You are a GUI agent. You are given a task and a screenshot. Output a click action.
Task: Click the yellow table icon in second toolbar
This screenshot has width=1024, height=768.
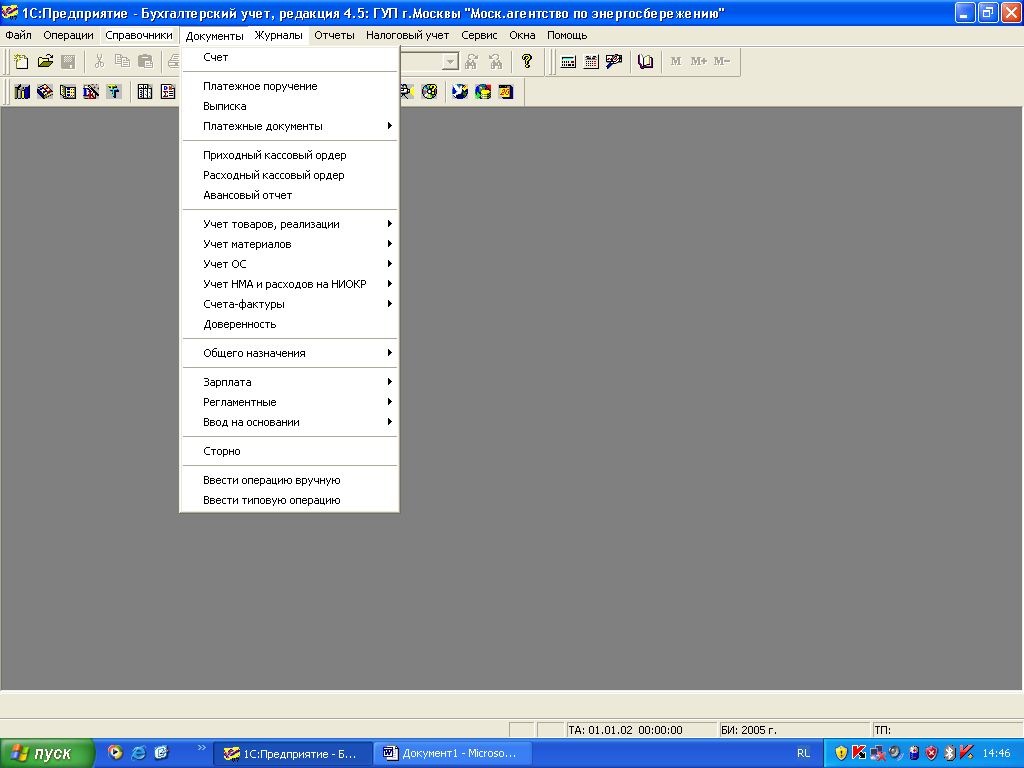[x=68, y=92]
